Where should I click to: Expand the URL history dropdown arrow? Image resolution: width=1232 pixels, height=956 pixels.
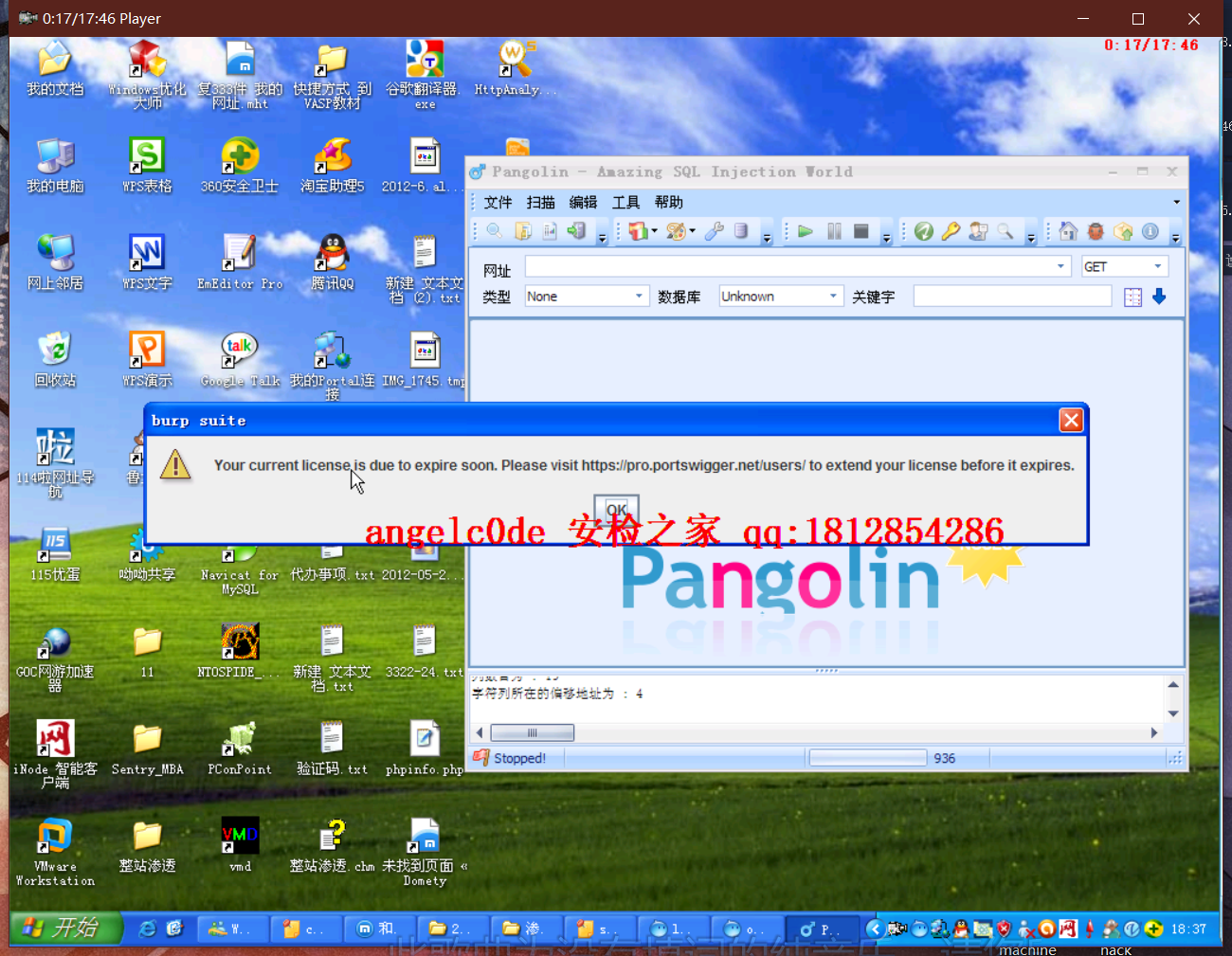[1061, 267]
